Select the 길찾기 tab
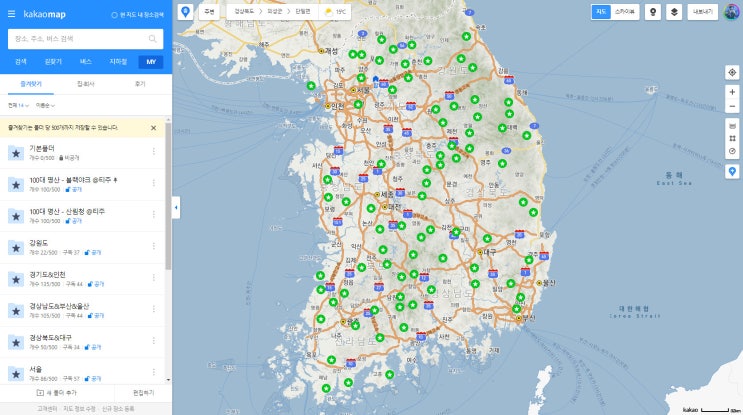 point(53,62)
